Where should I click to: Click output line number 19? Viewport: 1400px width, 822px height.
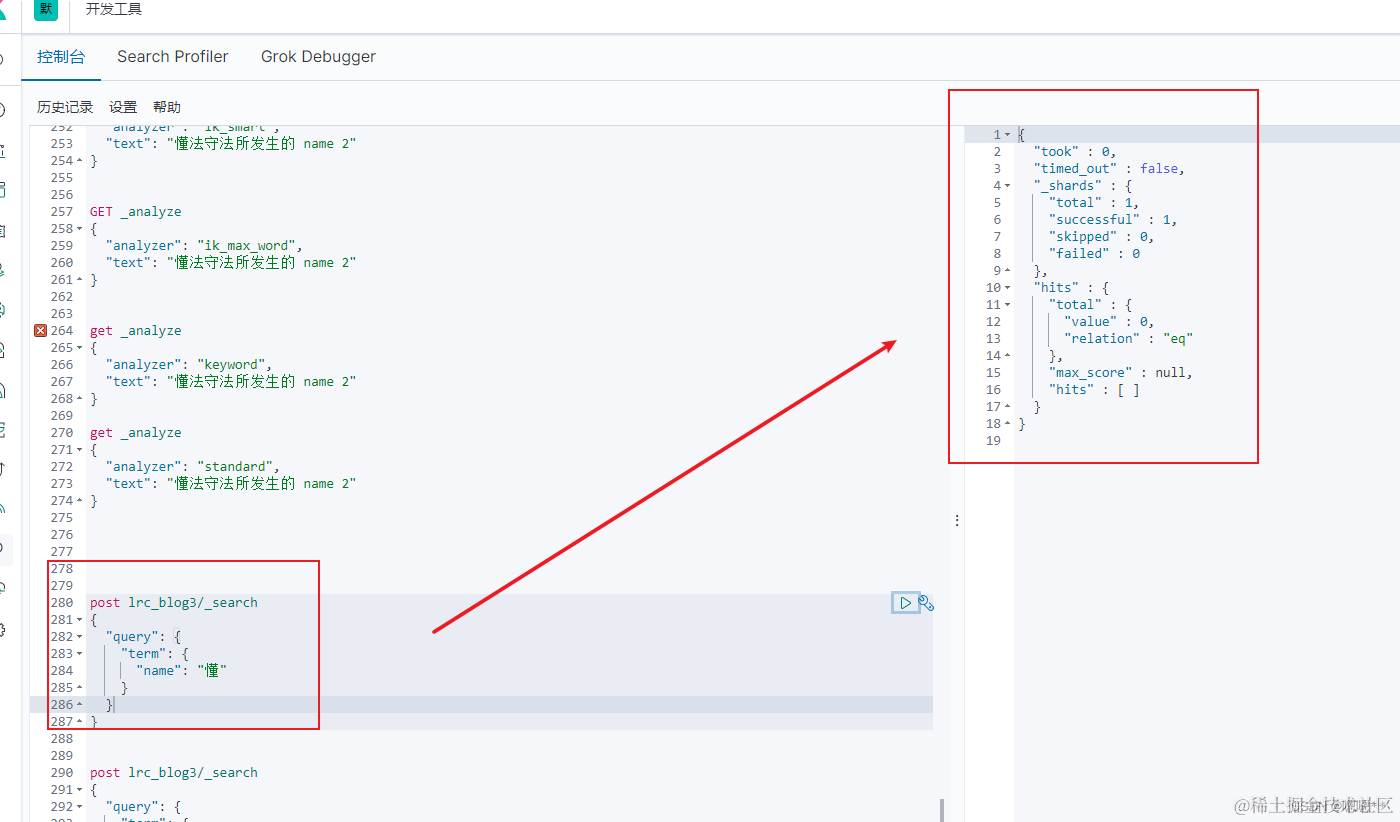[x=993, y=441]
